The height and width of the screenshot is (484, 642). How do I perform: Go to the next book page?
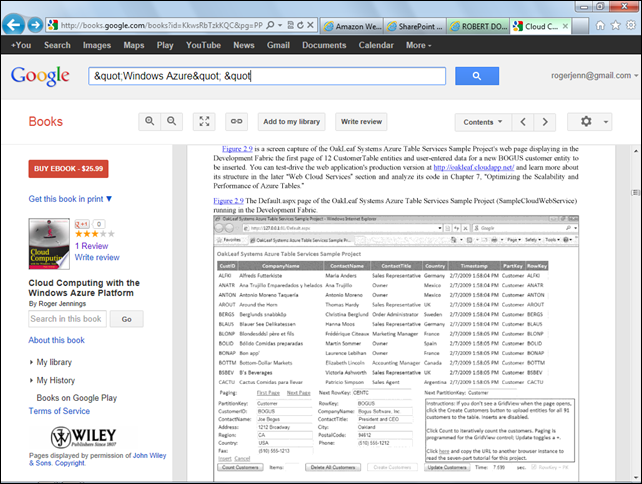(x=545, y=122)
